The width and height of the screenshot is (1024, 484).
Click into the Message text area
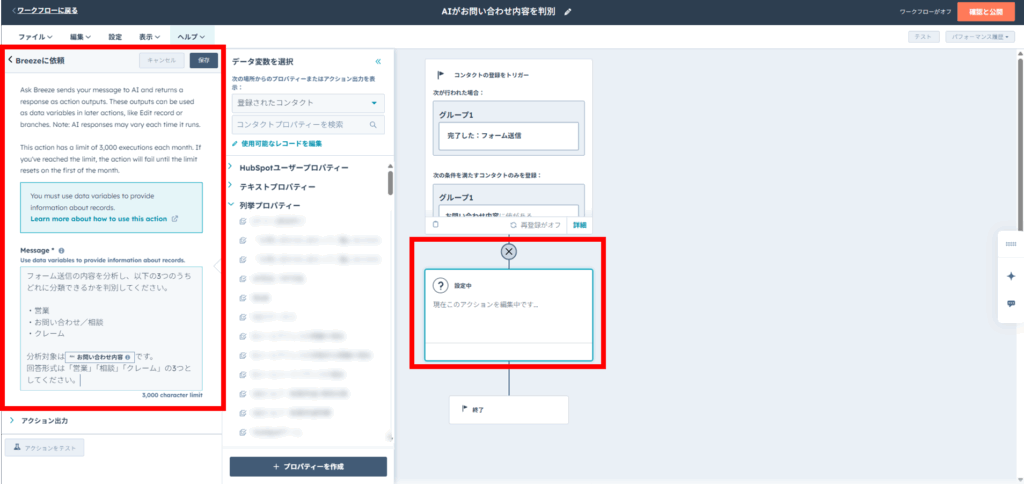111,328
